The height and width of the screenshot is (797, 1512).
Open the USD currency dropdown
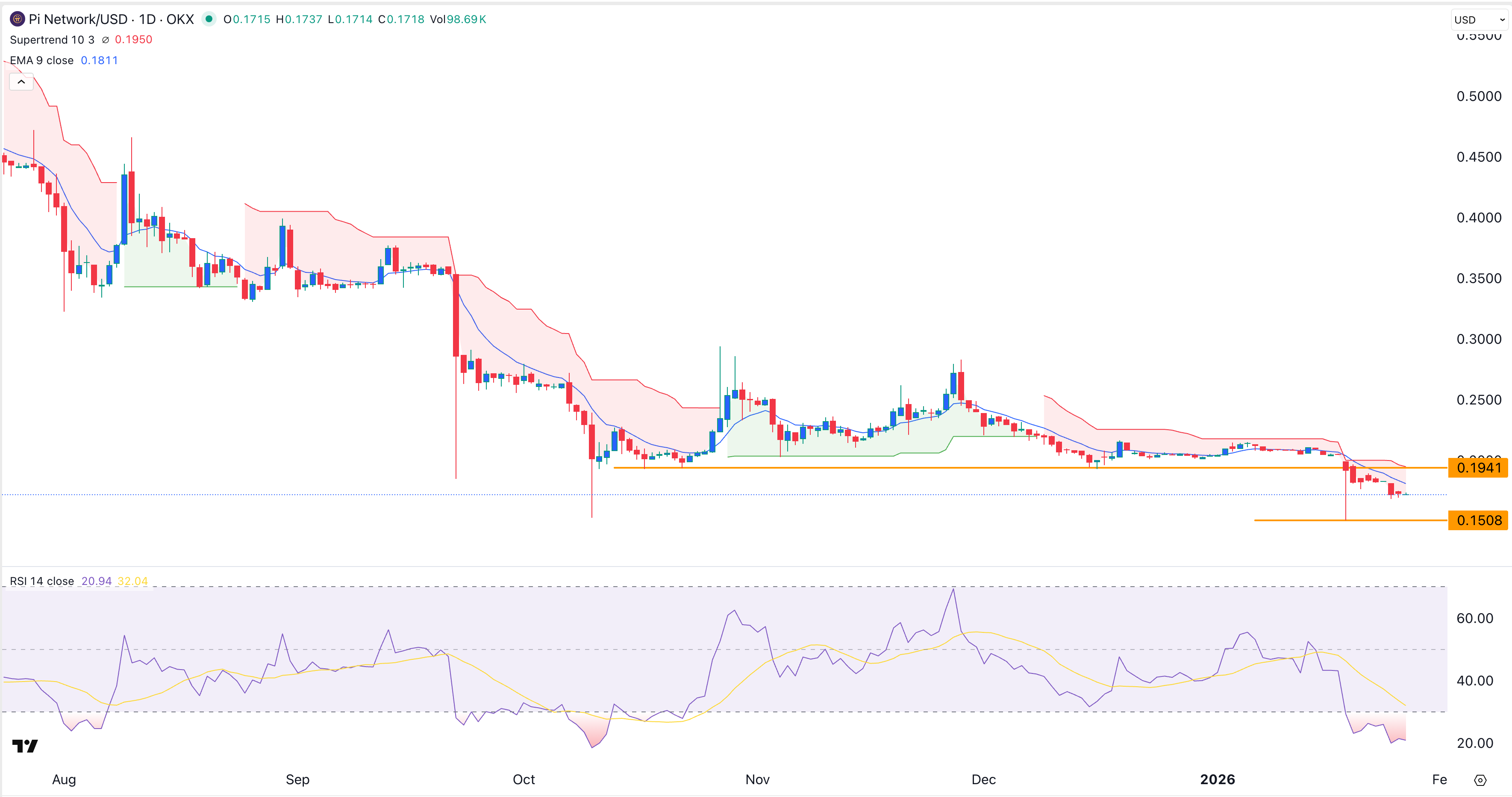[1480, 19]
